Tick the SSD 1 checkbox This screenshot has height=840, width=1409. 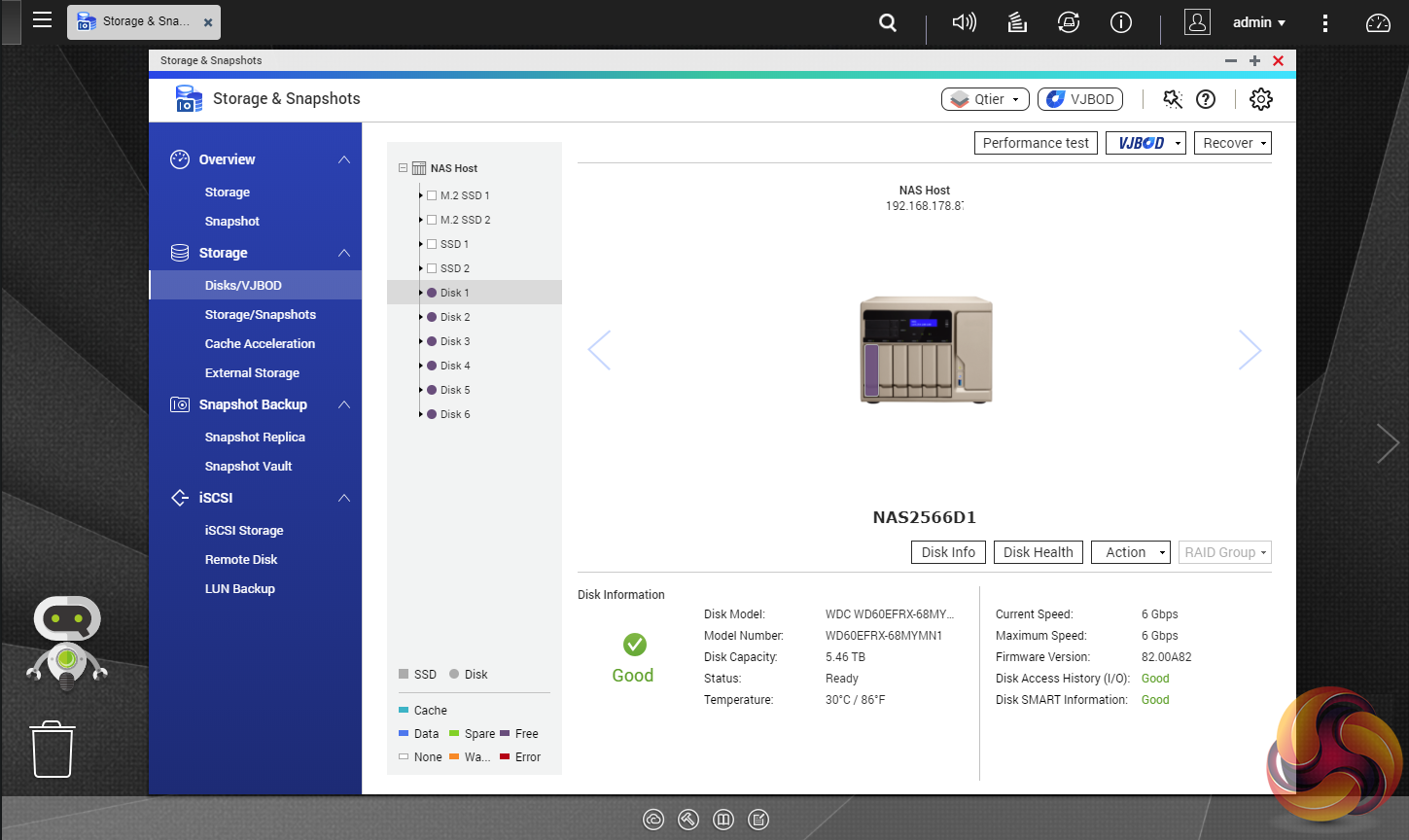pyautogui.click(x=432, y=244)
